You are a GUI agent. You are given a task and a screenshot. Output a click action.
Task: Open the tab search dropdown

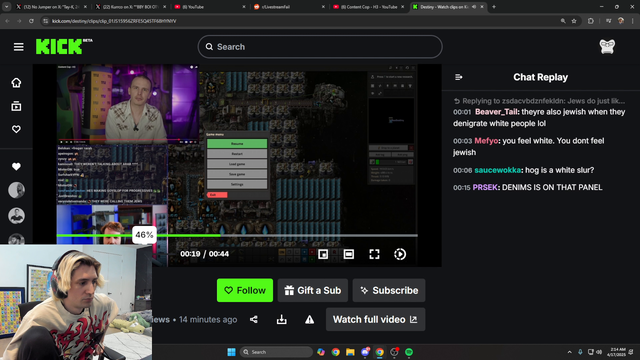[7, 7]
